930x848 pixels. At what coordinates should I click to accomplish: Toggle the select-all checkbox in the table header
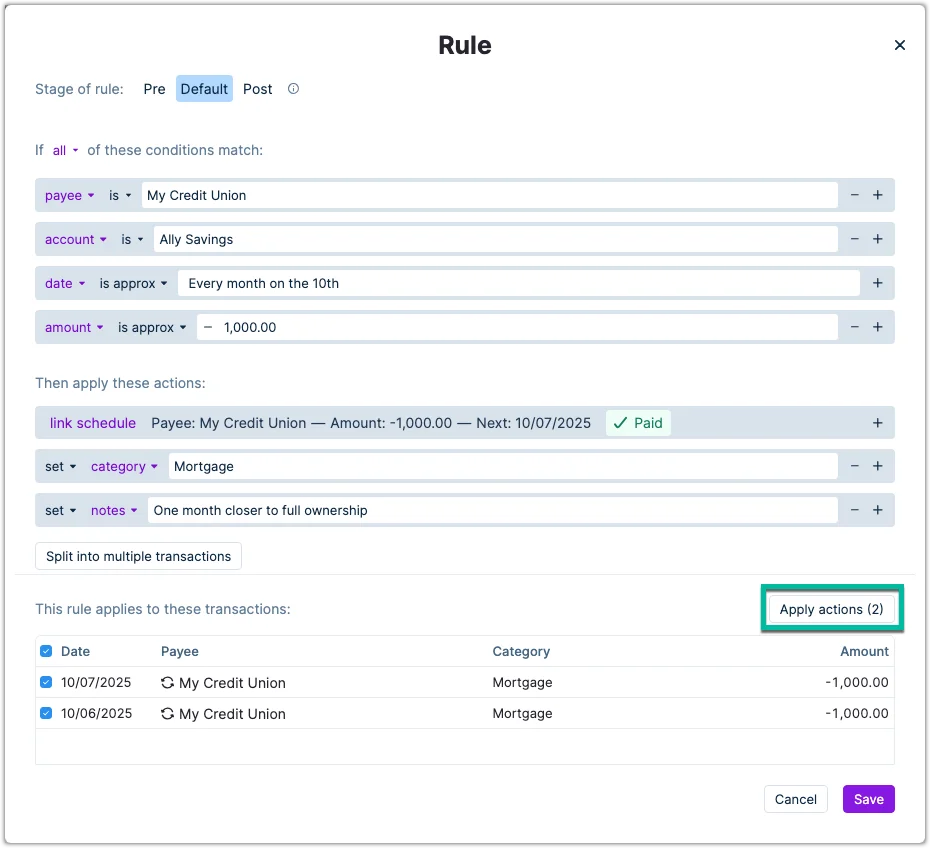(x=45, y=651)
